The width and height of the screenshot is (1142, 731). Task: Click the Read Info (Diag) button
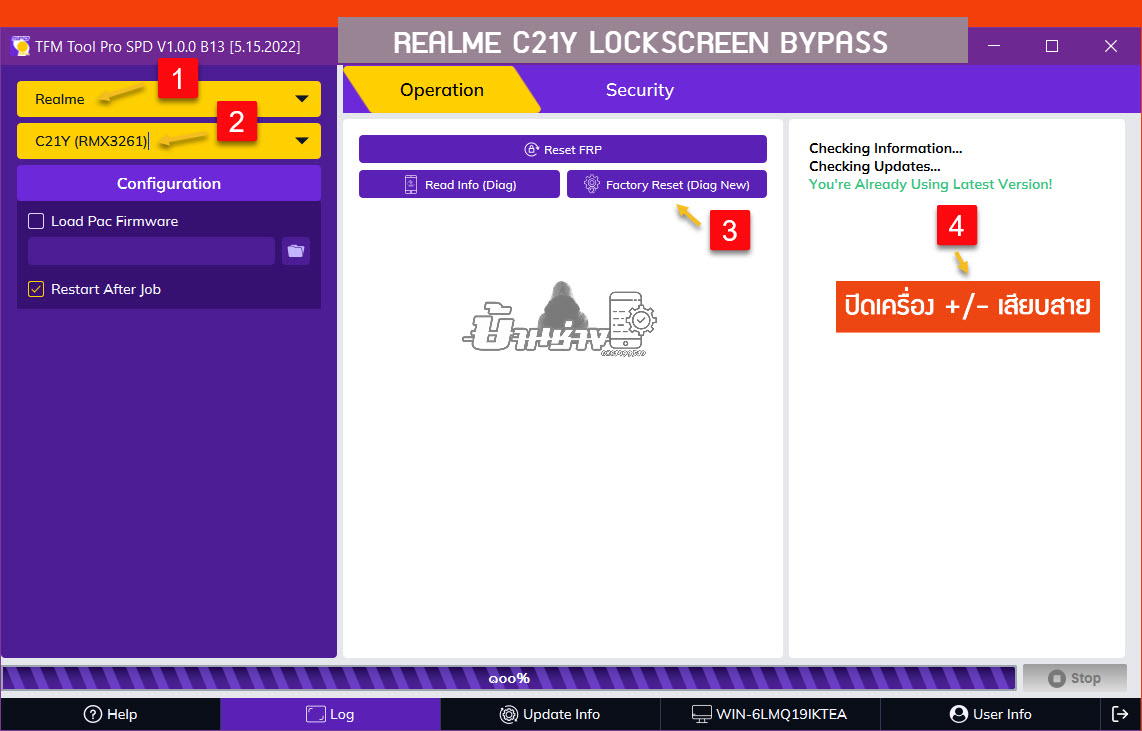tap(460, 184)
